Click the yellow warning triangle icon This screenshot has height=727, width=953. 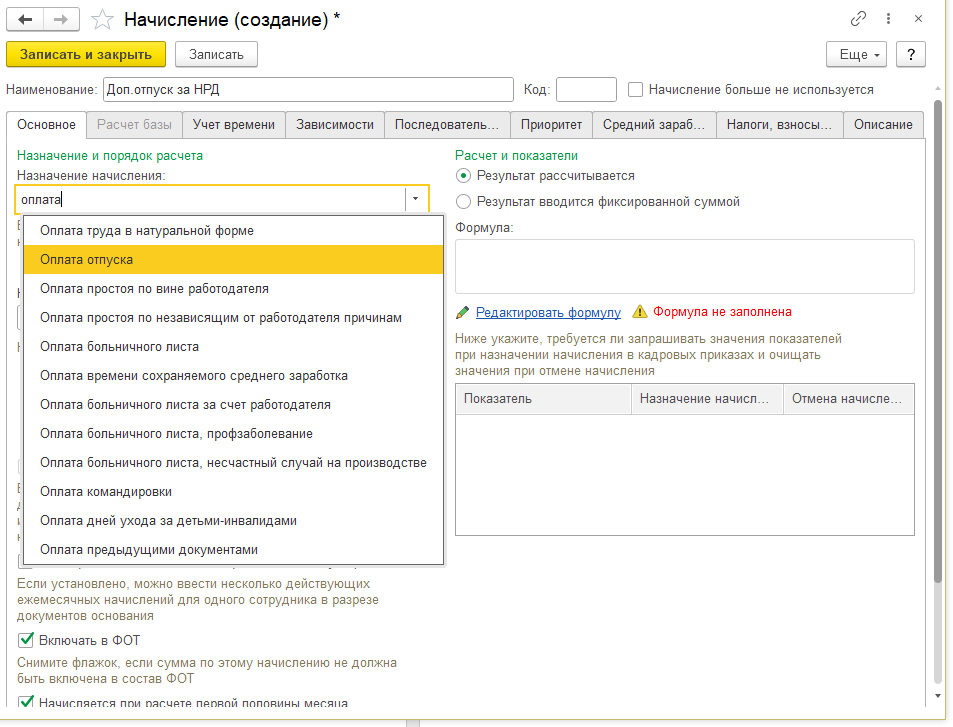click(x=639, y=312)
